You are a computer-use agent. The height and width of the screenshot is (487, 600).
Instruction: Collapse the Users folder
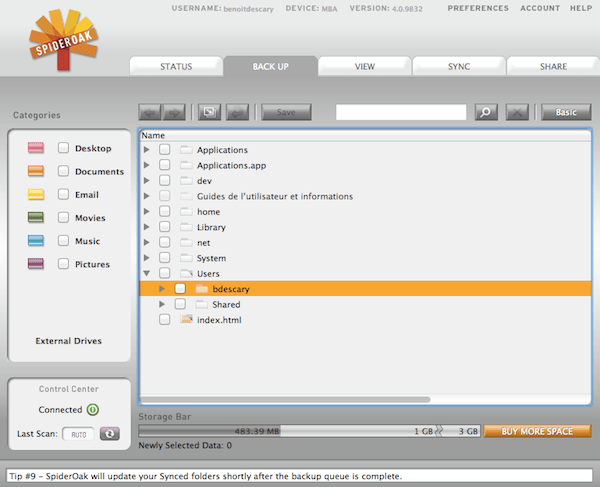pos(148,273)
